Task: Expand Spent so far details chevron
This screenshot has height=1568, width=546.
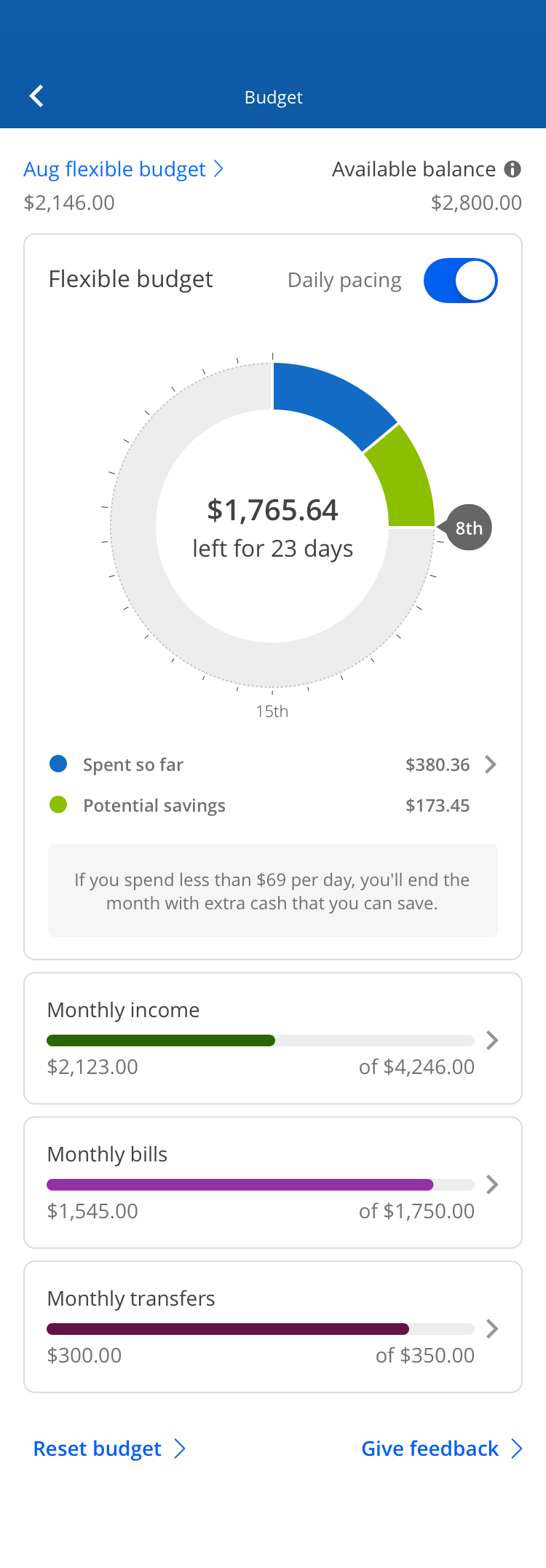Action: (x=491, y=764)
